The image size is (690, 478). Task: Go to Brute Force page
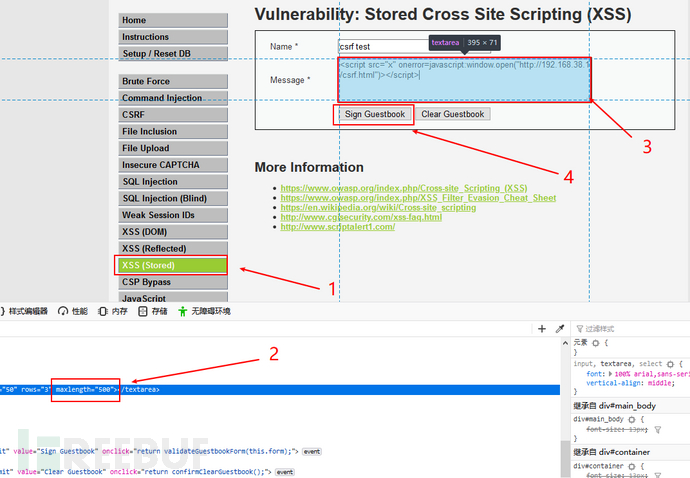coord(173,81)
